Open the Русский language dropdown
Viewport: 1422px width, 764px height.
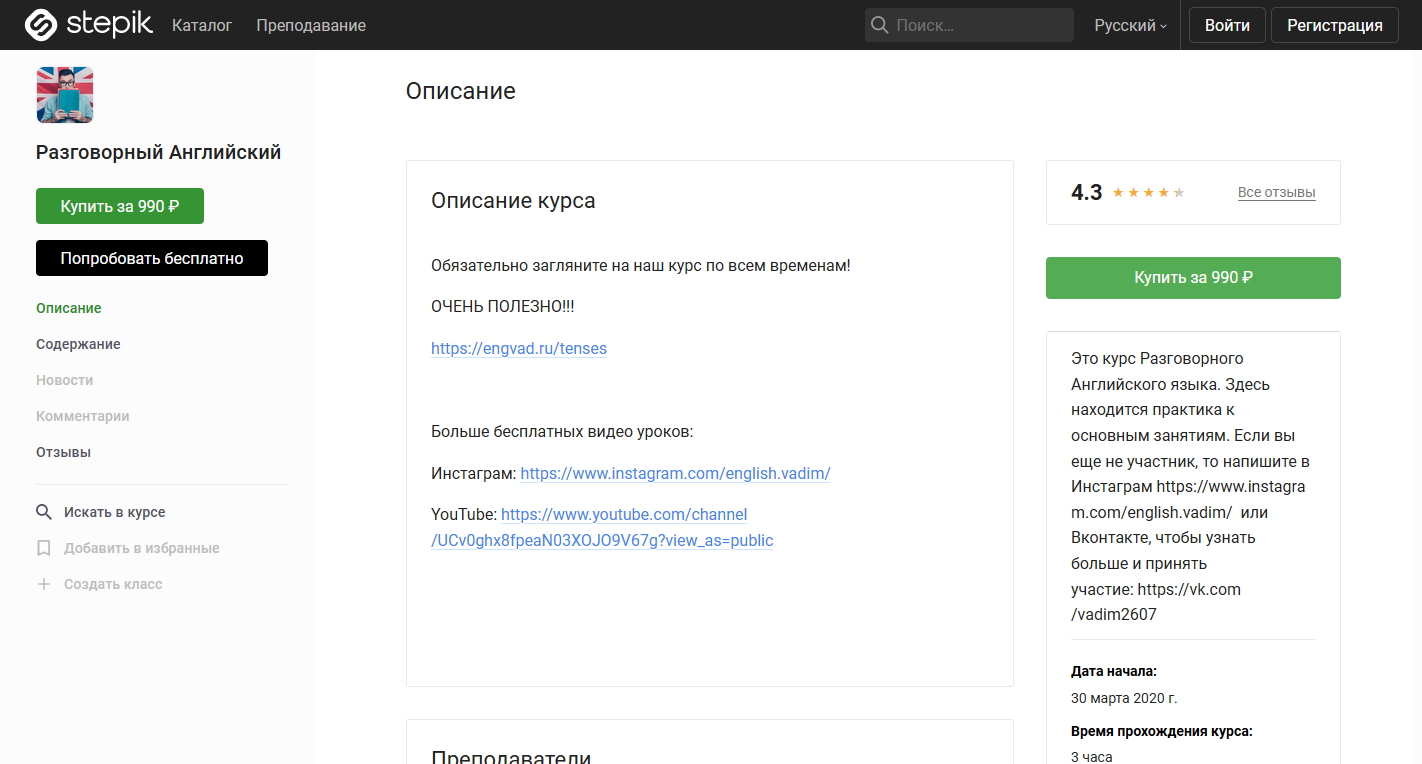pyautogui.click(x=1124, y=25)
